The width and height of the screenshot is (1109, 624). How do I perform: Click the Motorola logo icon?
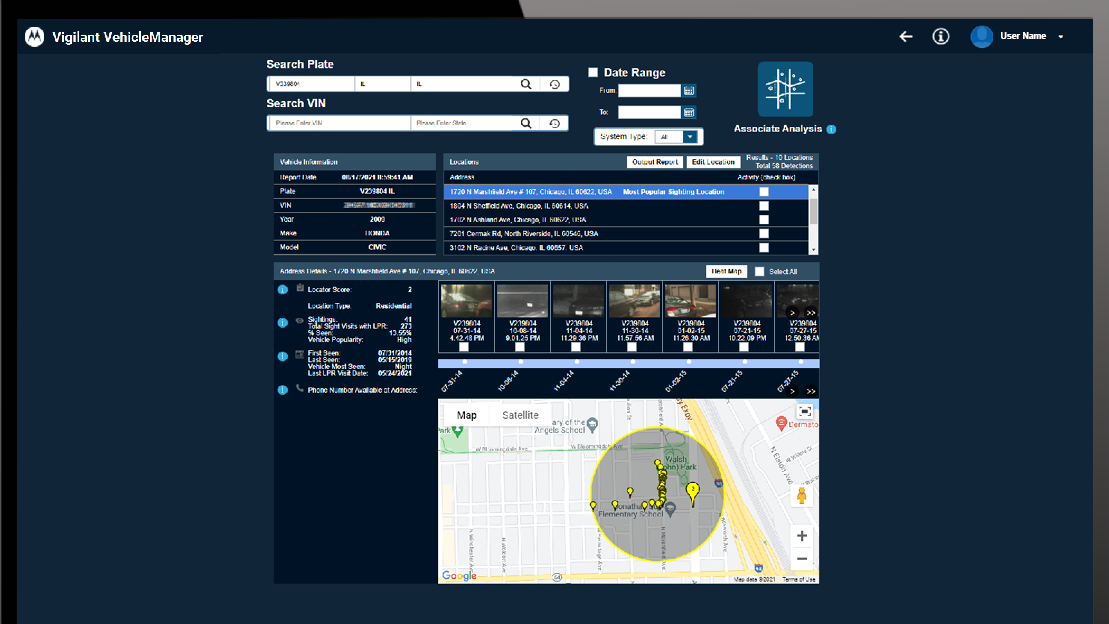[x=34, y=37]
